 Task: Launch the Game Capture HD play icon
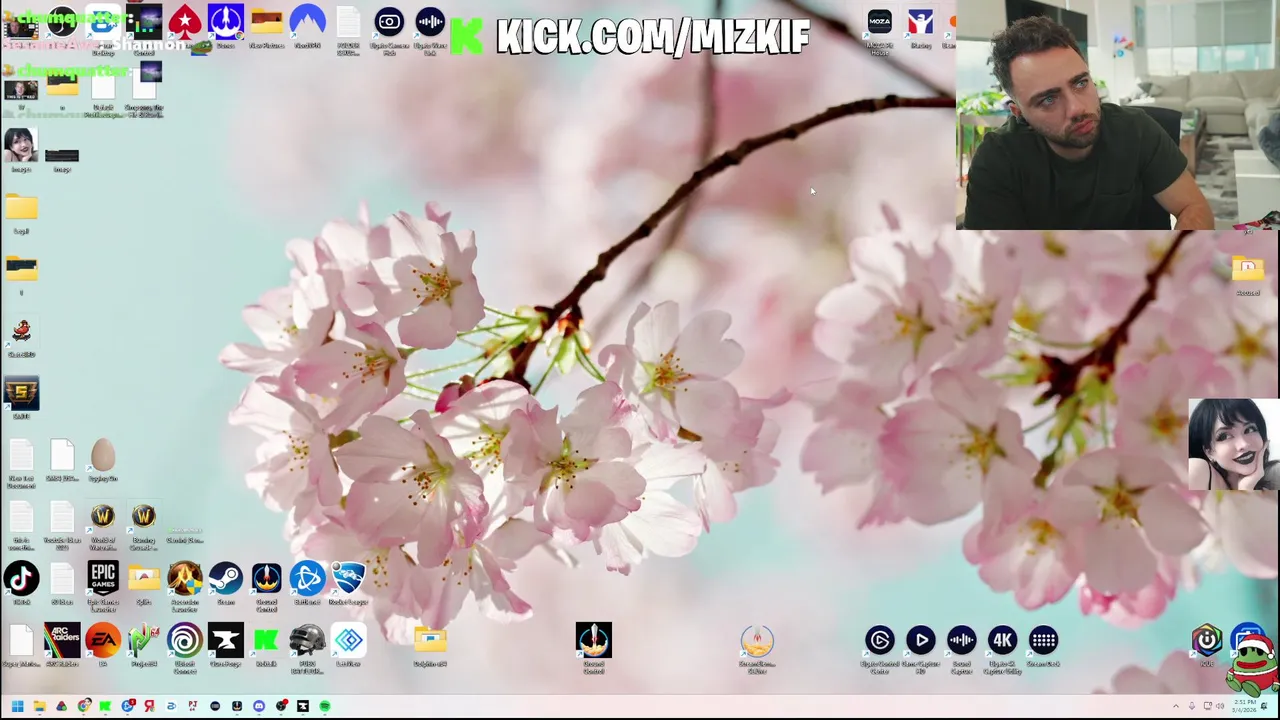point(921,640)
